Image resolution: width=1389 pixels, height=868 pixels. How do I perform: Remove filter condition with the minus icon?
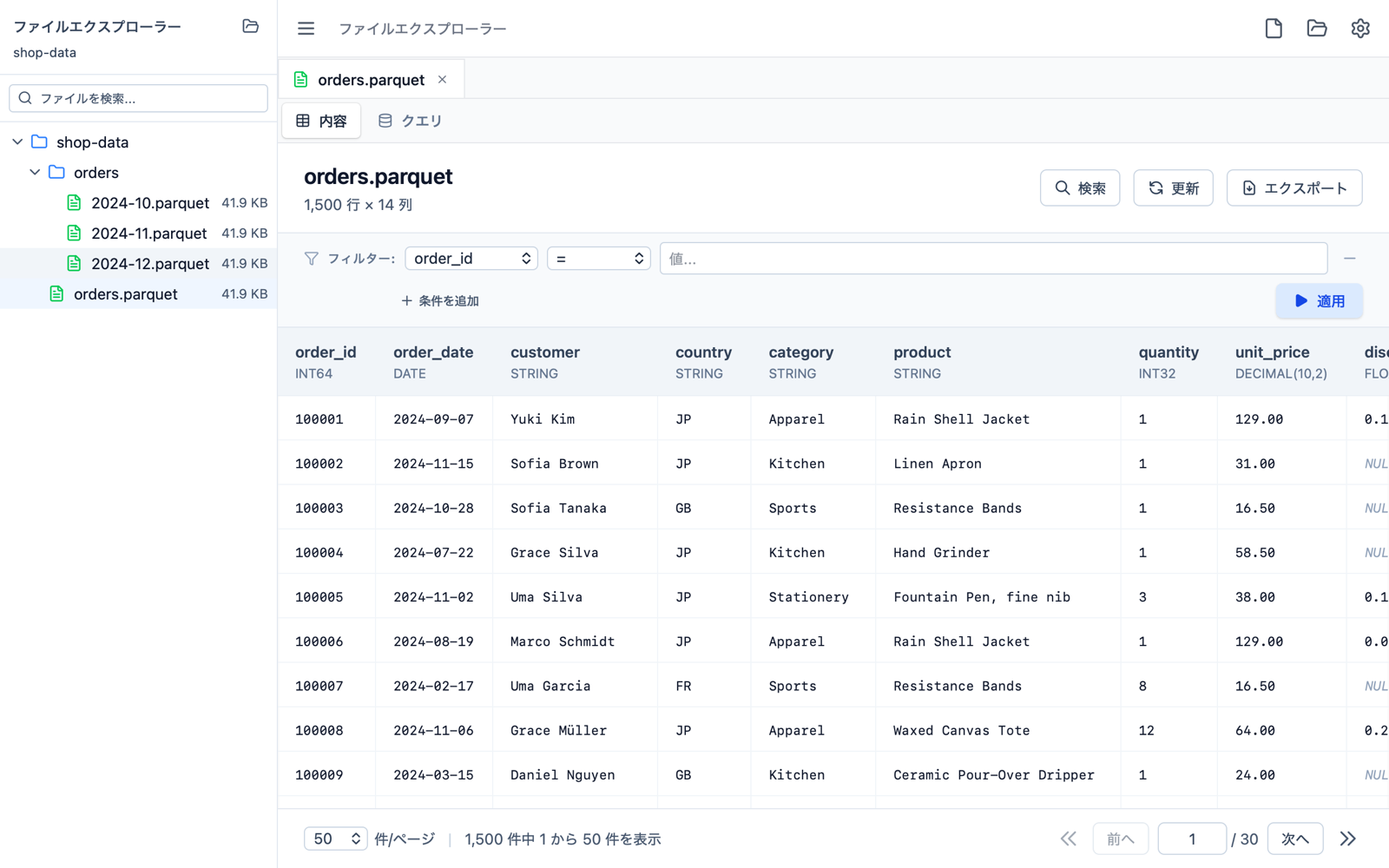coord(1349,259)
